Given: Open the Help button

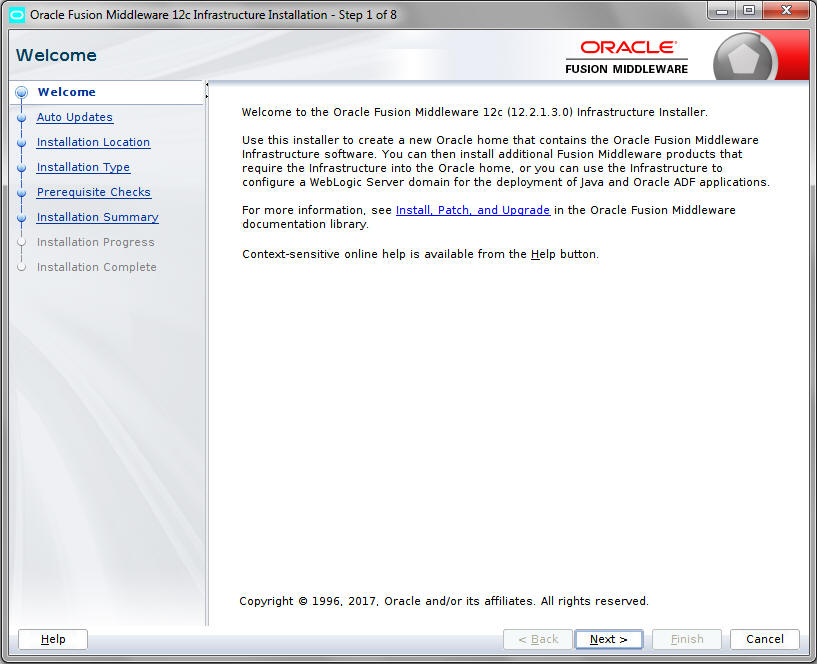Looking at the screenshot, I should coord(53,639).
